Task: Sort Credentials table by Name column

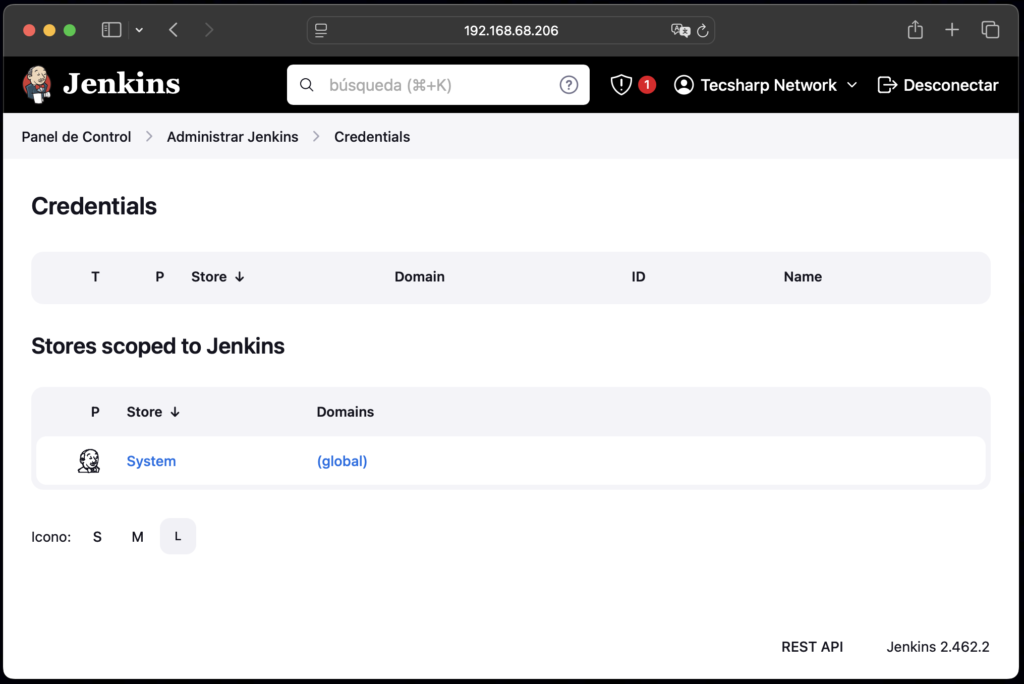Action: (803, 277)
